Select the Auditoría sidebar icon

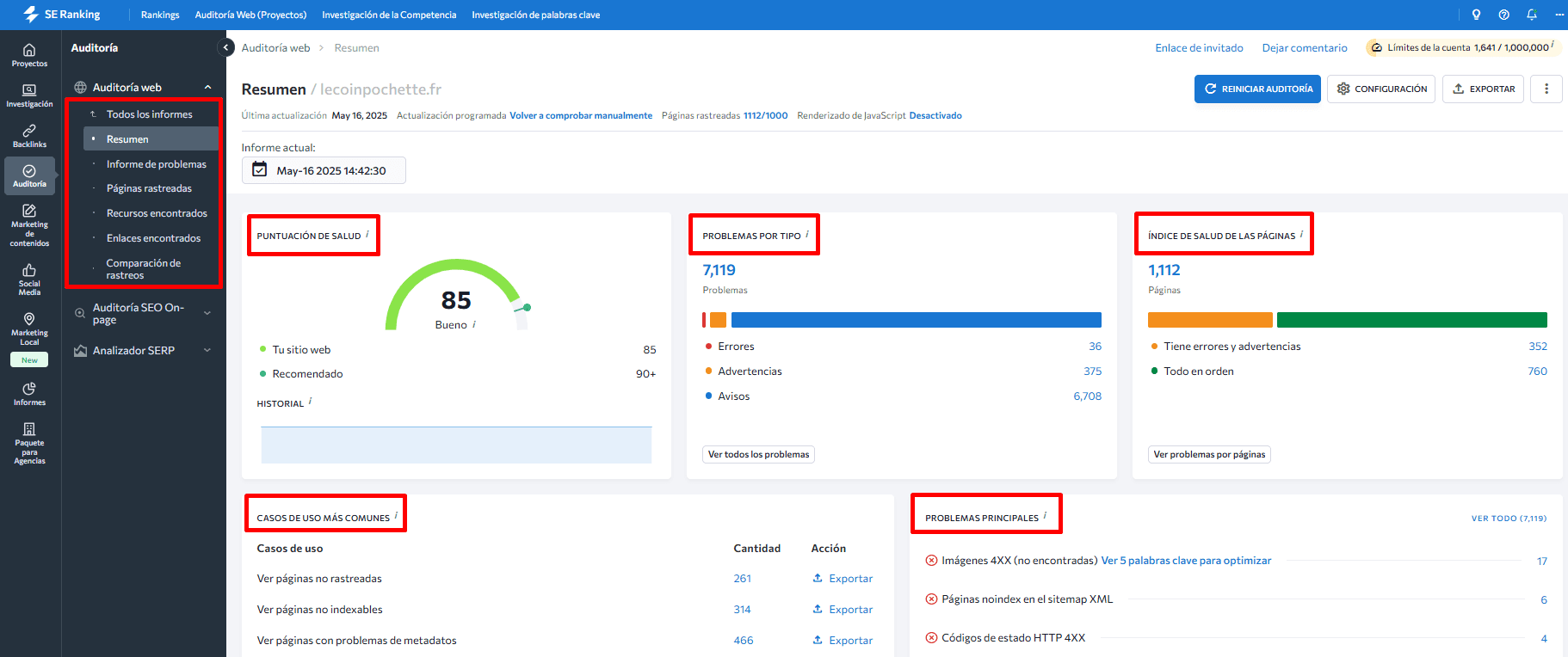point(29,175)
